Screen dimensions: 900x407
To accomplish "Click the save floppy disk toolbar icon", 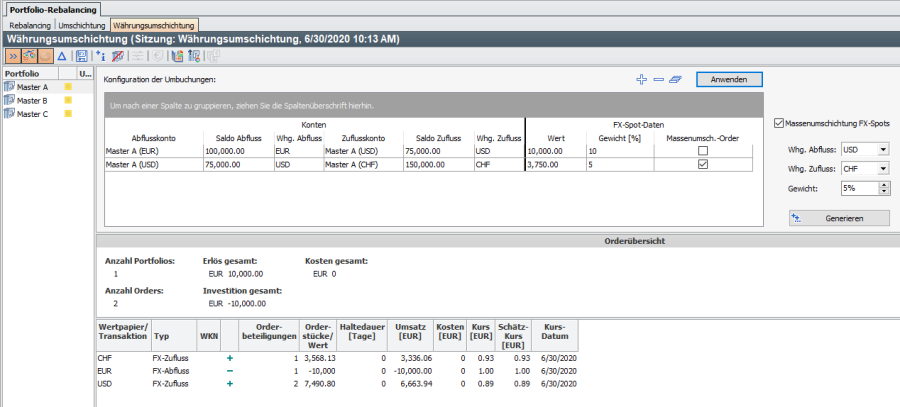I will click(81, 57).
